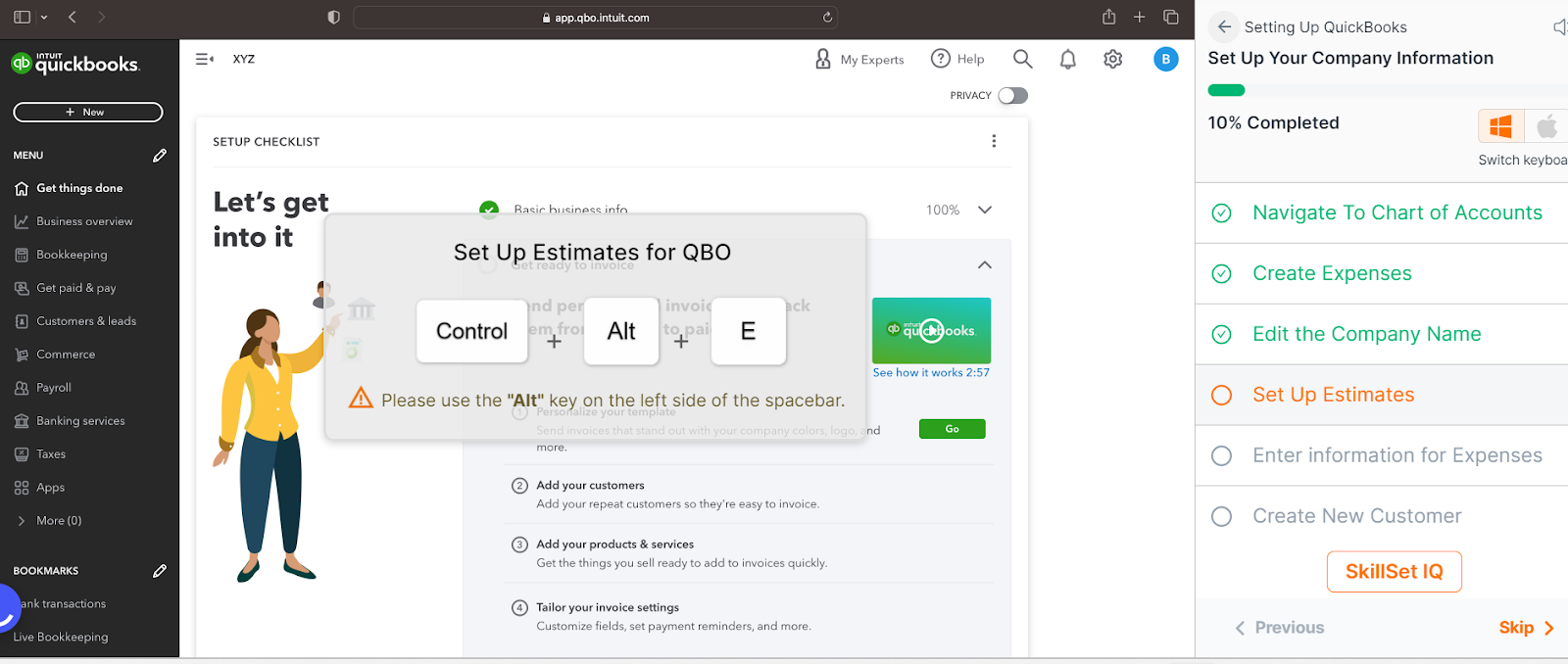
Task: Click the 10% completed progress bar
Action: [x=1388, y=90]
